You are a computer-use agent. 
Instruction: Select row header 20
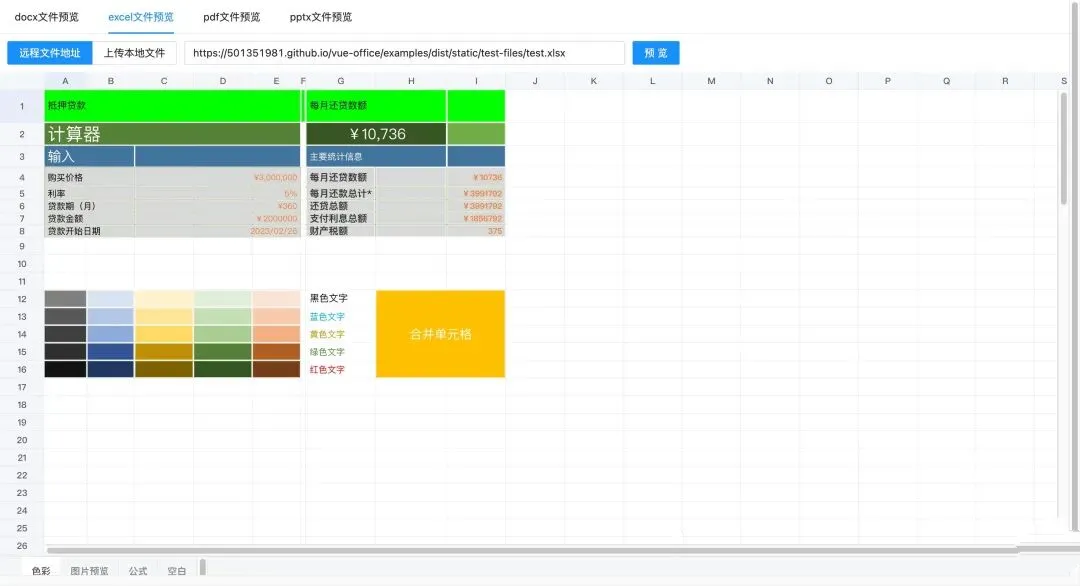(22, 440)
